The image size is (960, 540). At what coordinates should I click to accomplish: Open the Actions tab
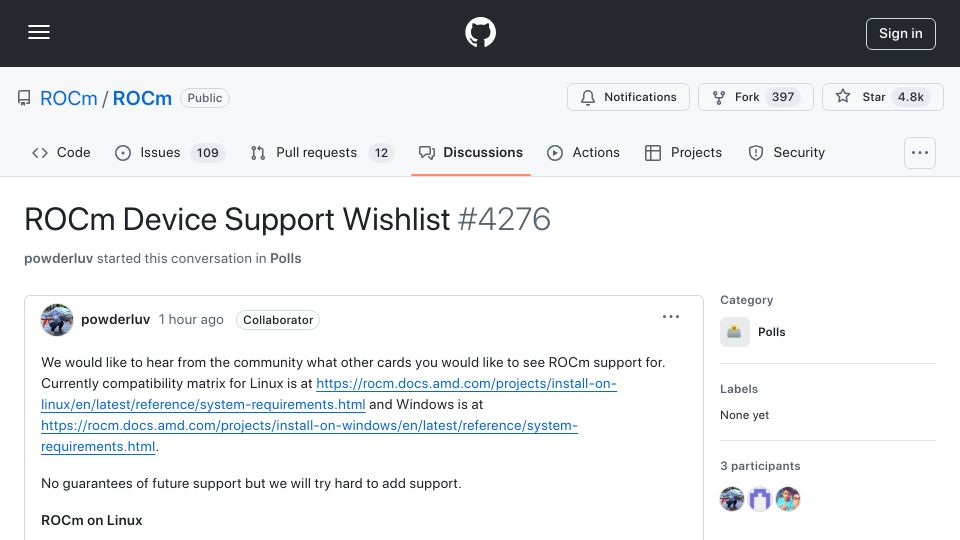click(583, 152)
